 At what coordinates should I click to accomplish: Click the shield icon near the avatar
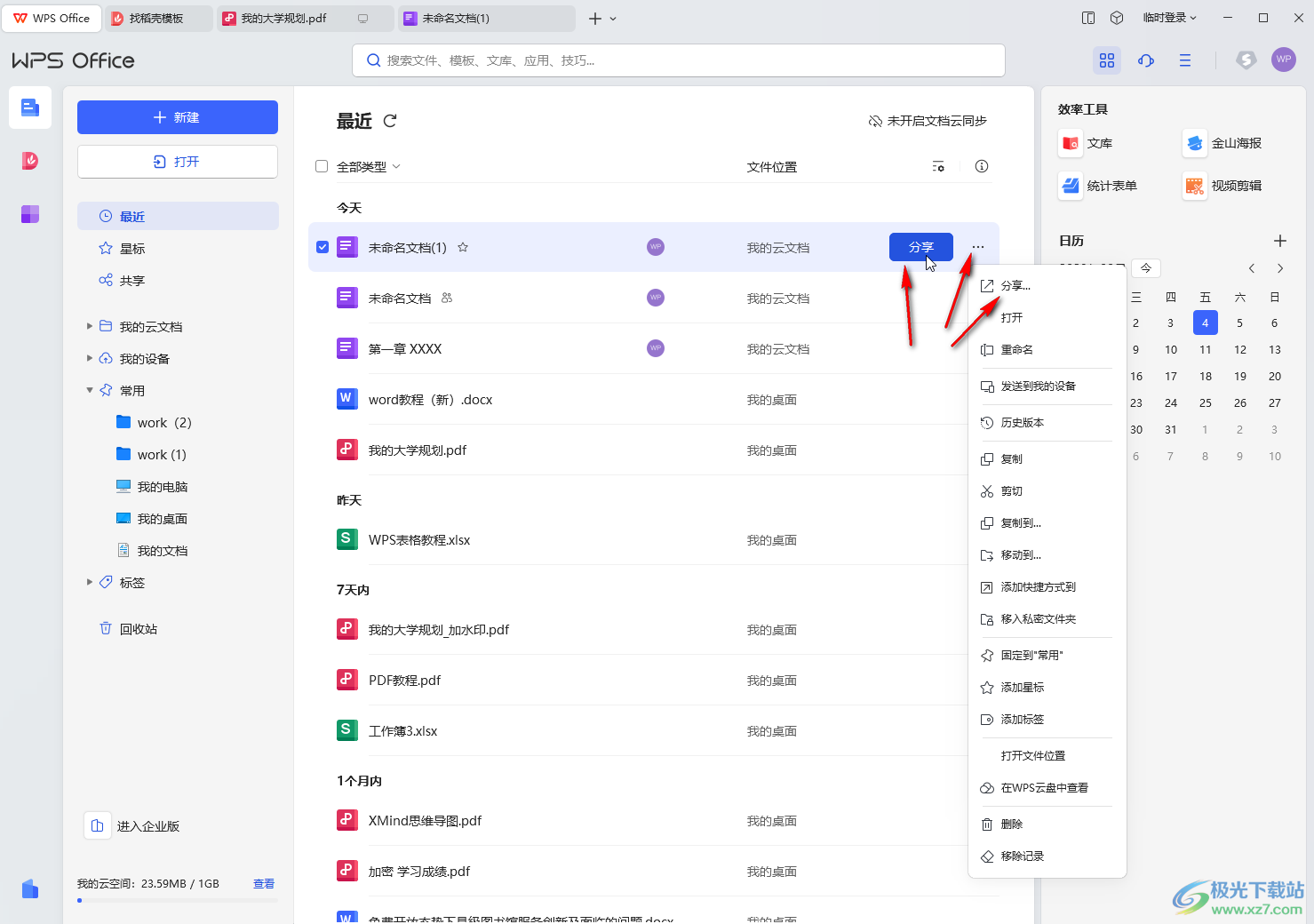click(1246, 60)
